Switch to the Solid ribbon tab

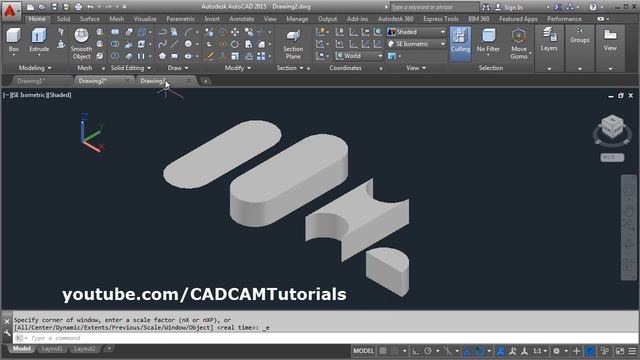63,19
